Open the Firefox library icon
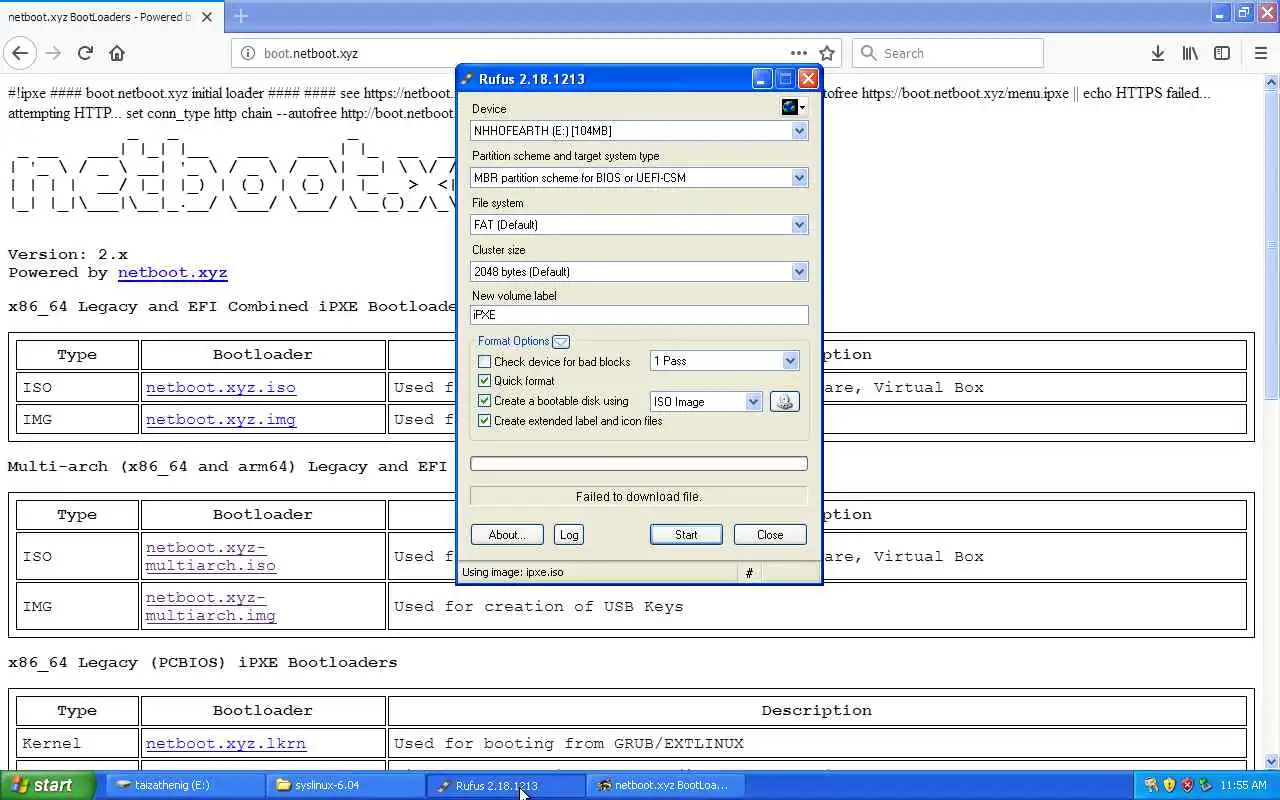The image size is (1280, 800). [x=1190, y=53]
